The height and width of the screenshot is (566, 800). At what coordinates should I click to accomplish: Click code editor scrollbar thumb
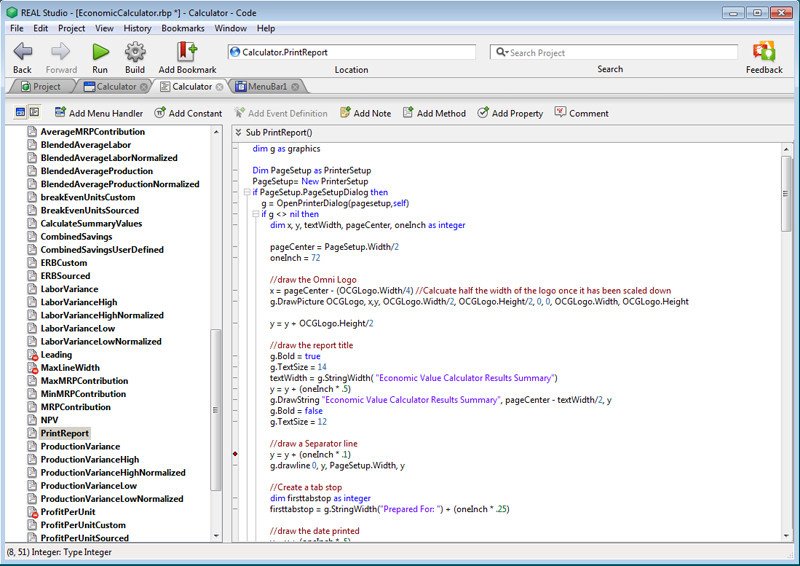click(786, 194)
